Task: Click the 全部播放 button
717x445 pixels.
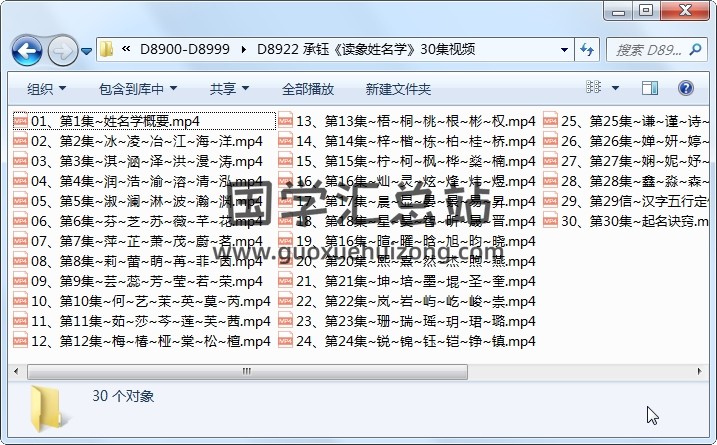Action: coord(308,89)
